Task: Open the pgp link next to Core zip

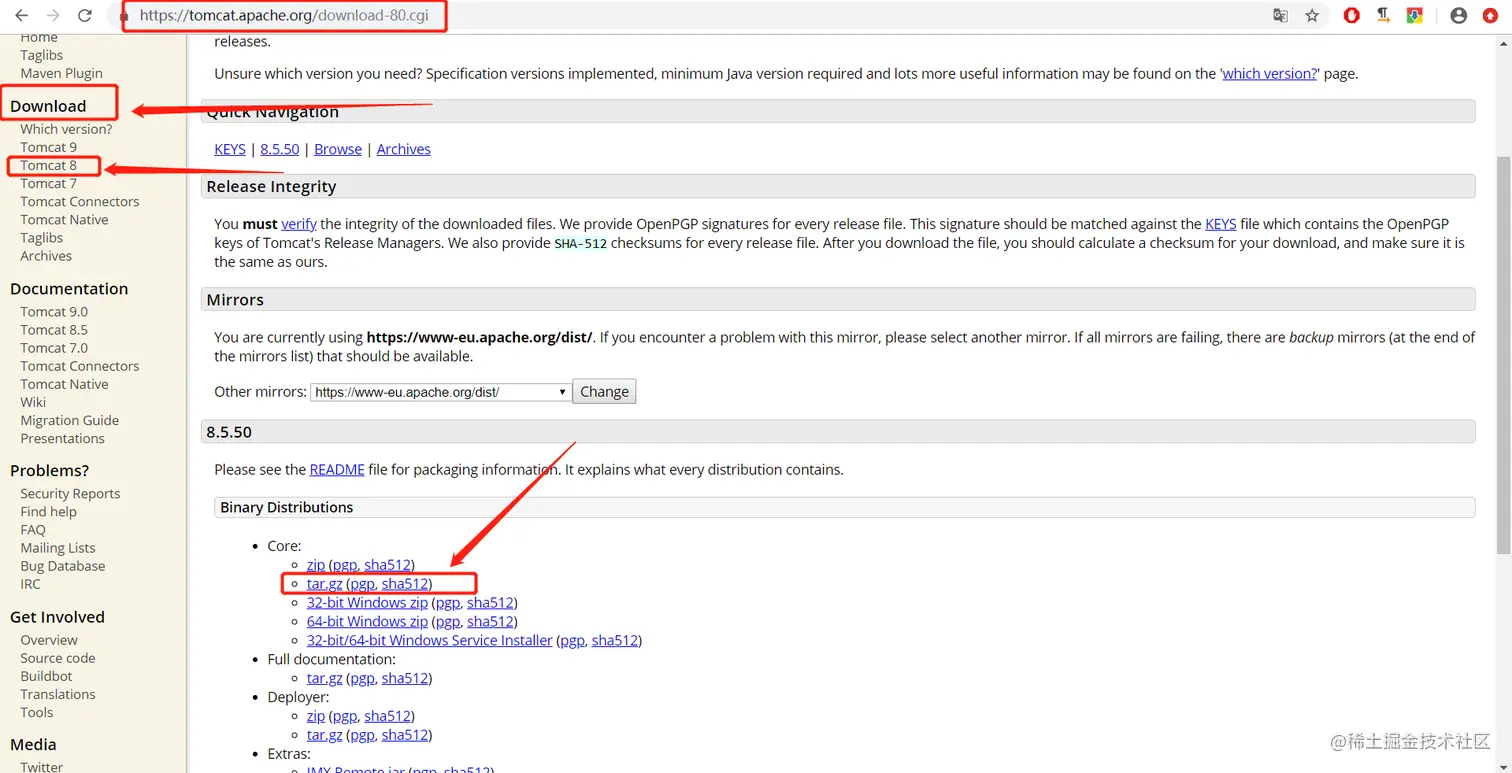Action: (x=345, y=565)
